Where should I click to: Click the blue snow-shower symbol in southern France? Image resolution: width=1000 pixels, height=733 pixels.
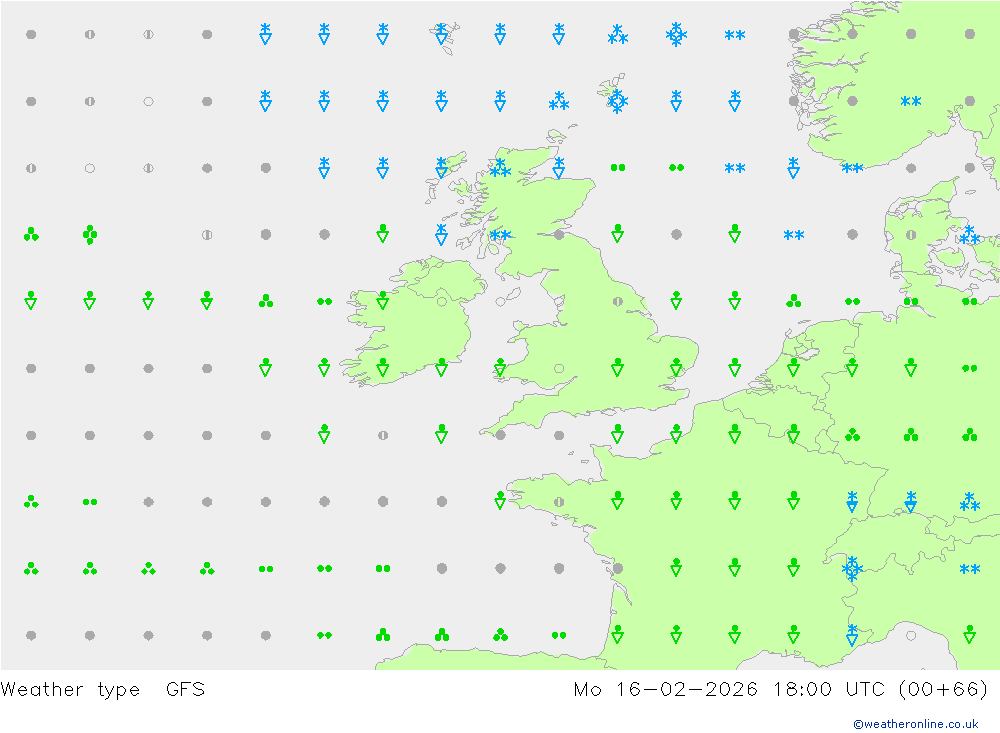click(852, 635)
